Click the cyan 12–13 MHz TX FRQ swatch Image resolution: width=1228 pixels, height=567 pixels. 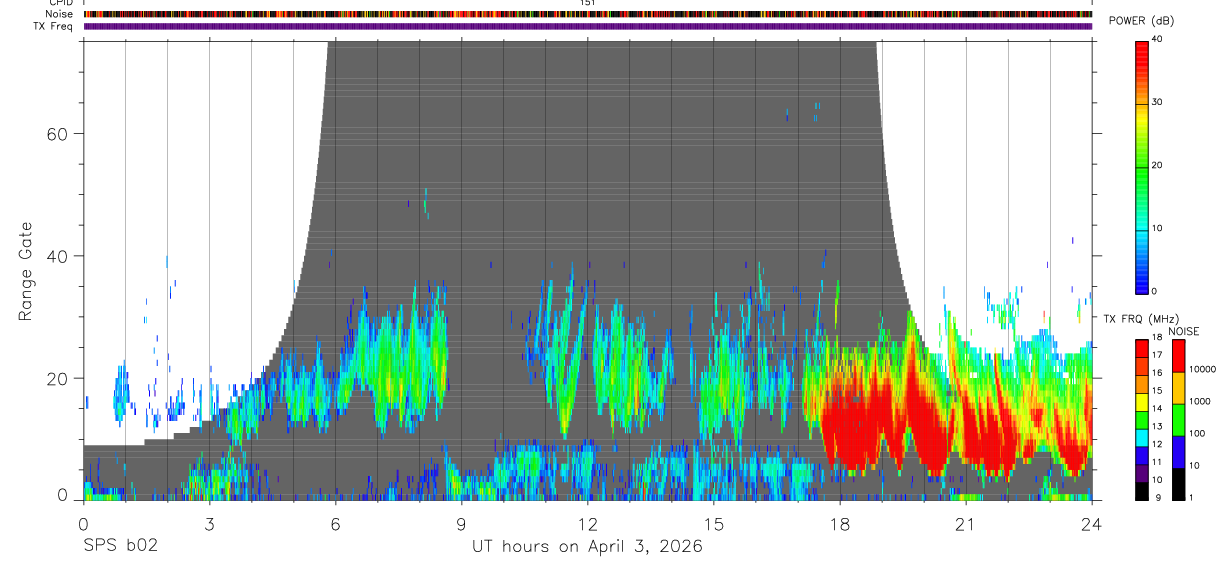1142,436
